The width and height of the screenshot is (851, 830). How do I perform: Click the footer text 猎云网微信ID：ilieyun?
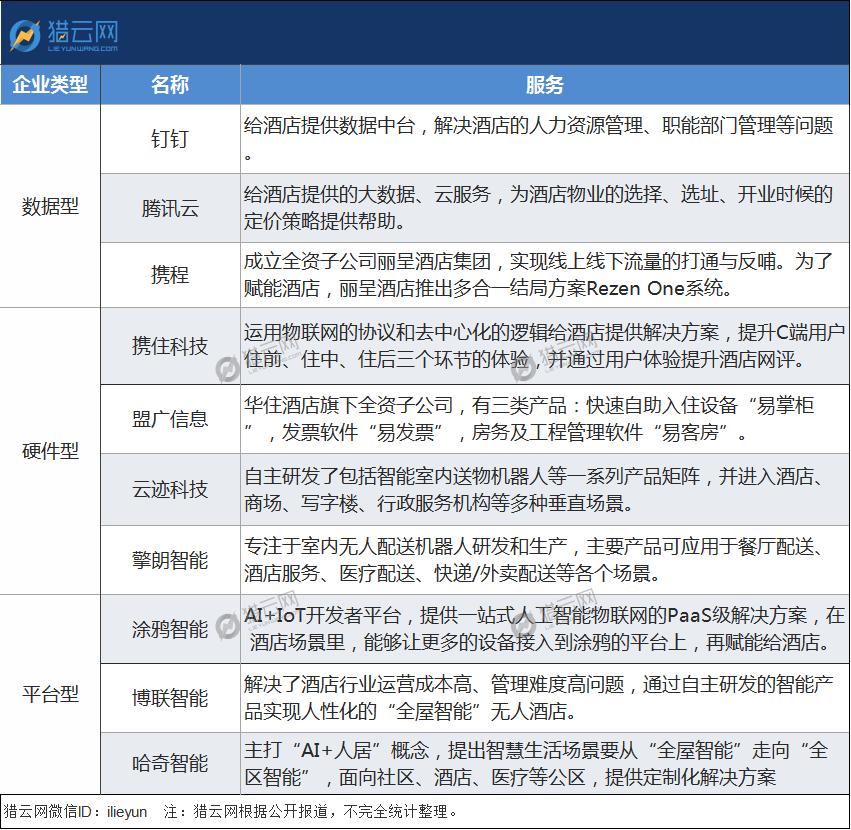click(75, 812)
